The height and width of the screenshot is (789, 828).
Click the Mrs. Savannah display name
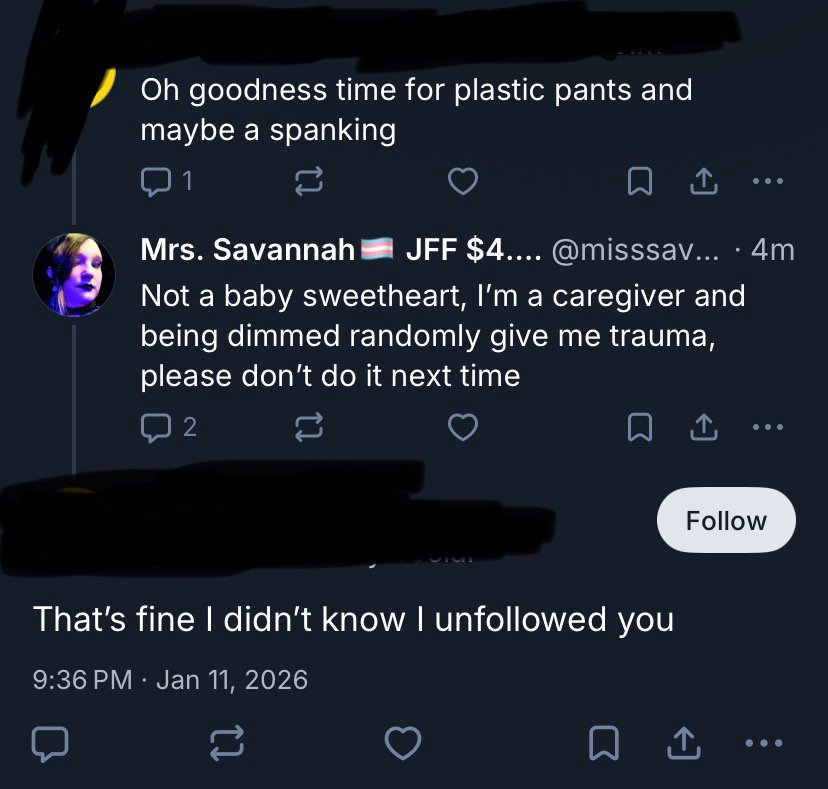click(x=247, y=250)
